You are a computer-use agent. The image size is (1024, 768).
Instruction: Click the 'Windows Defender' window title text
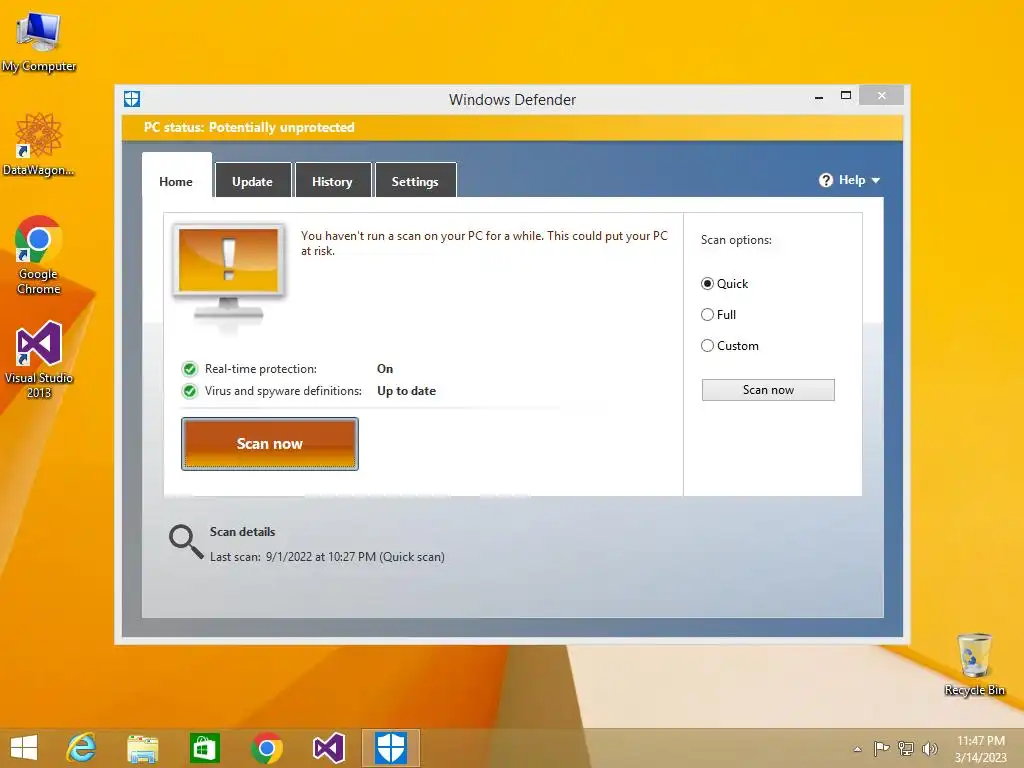pyautogui.click(x=512, y=100)
